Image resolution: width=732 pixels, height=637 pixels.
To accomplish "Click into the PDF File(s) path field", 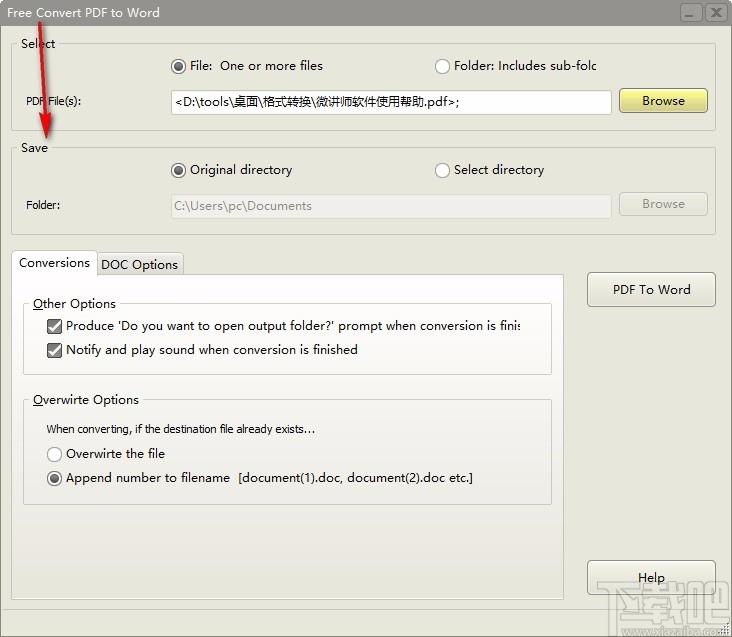I will coord(391,102).
